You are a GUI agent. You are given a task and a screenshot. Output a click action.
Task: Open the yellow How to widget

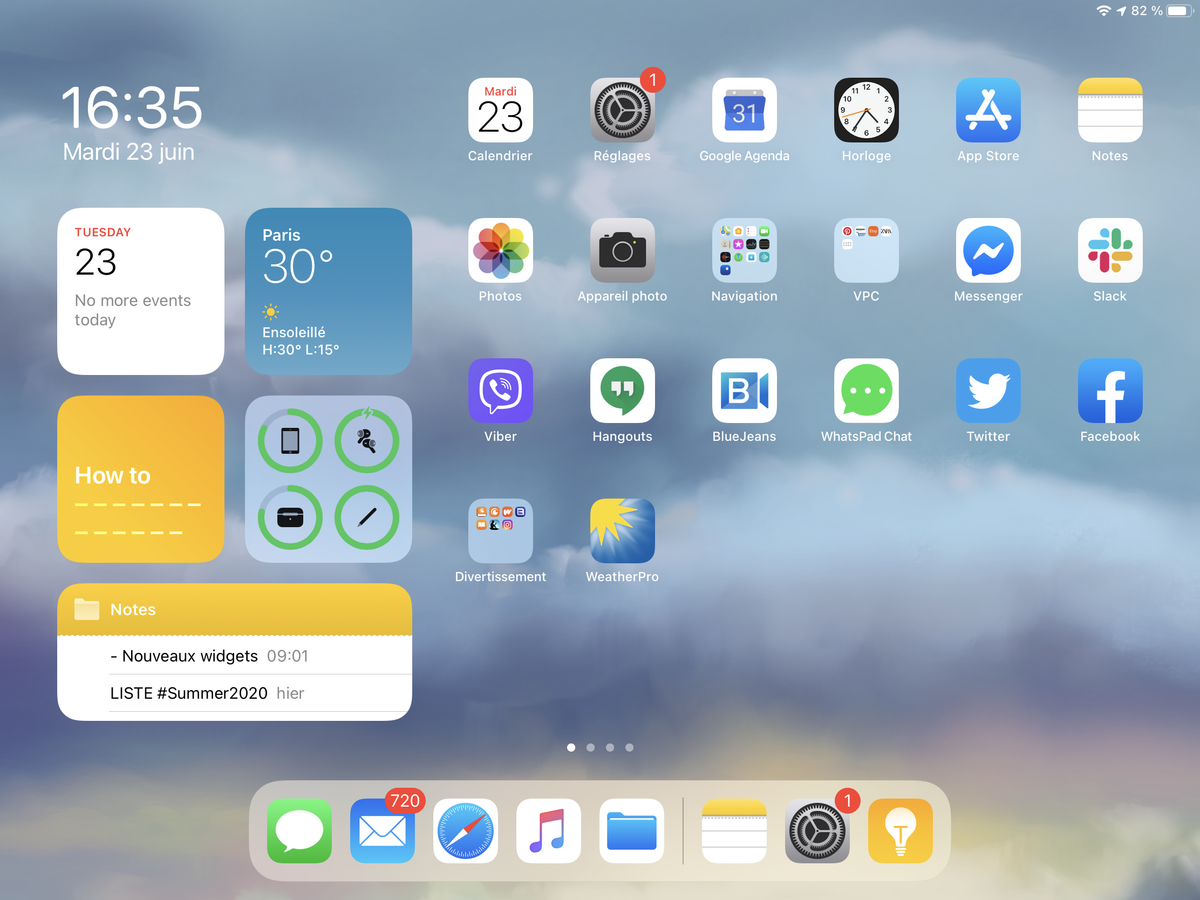(141, 479)
